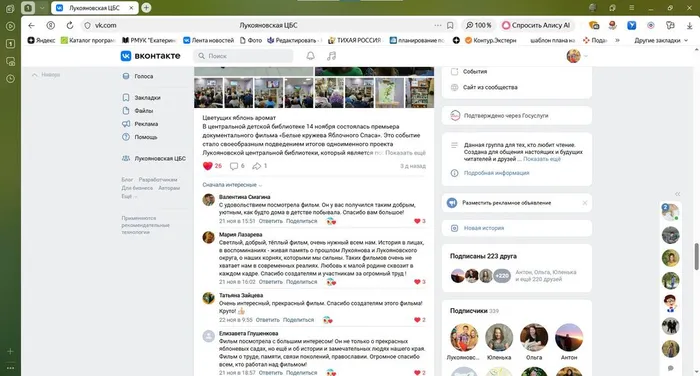Like Татьяна Зайцева's comment heart
Screen dimensions: 700x376
point(417,320)
